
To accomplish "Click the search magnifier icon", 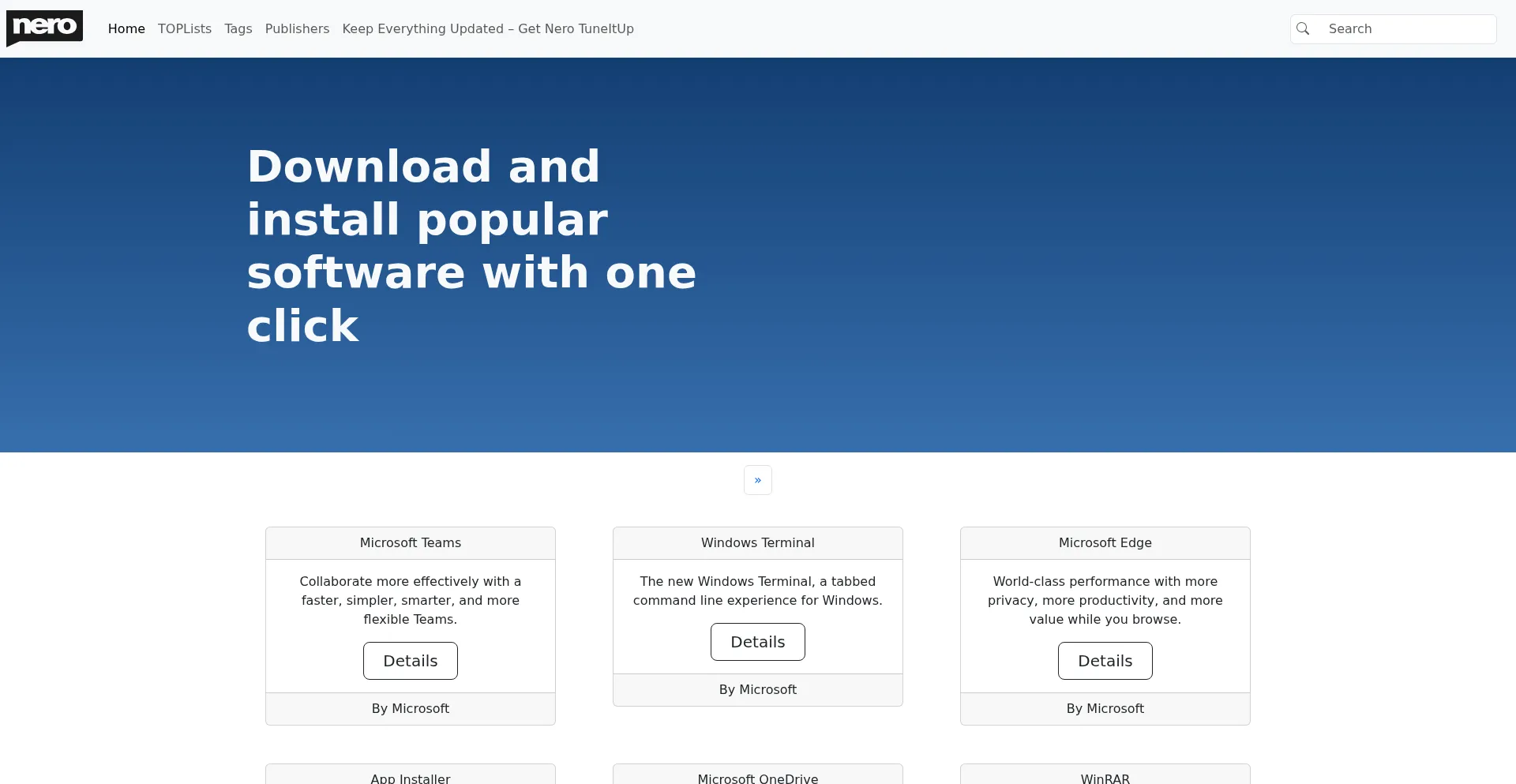I will [1303, 29].
